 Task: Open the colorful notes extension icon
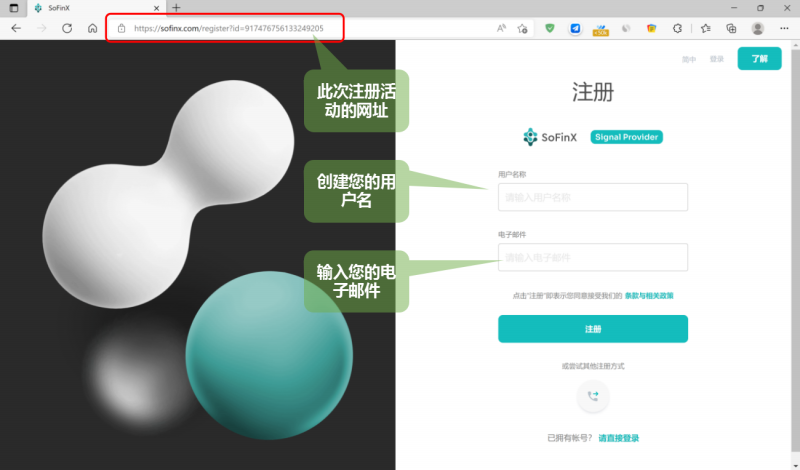(652, 29)
